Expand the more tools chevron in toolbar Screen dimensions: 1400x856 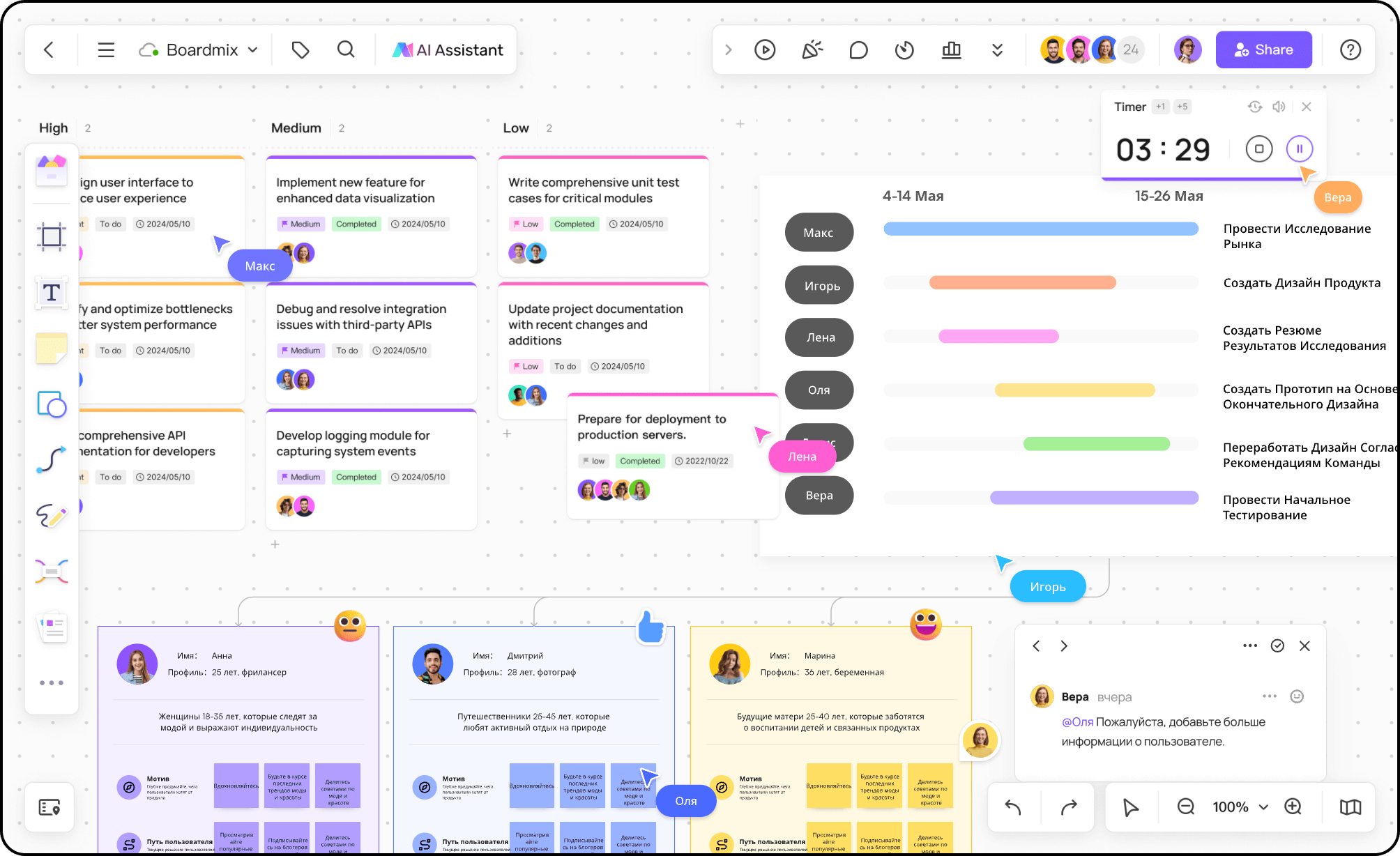pyautogui.click(x=998, y=49)
